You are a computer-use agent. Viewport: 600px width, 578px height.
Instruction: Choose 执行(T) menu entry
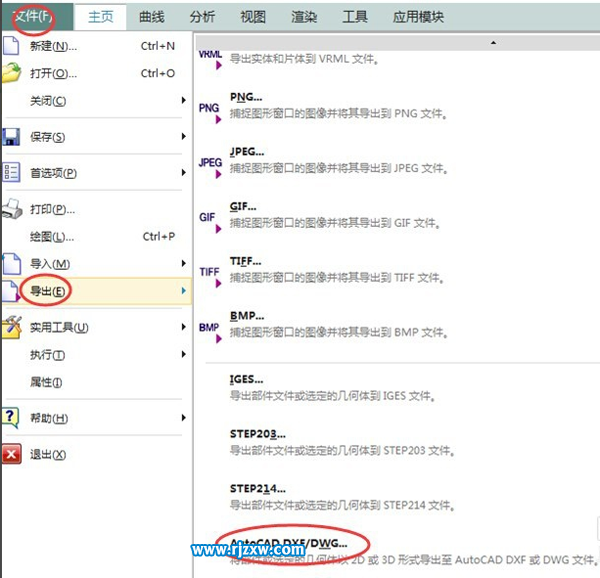96,355
